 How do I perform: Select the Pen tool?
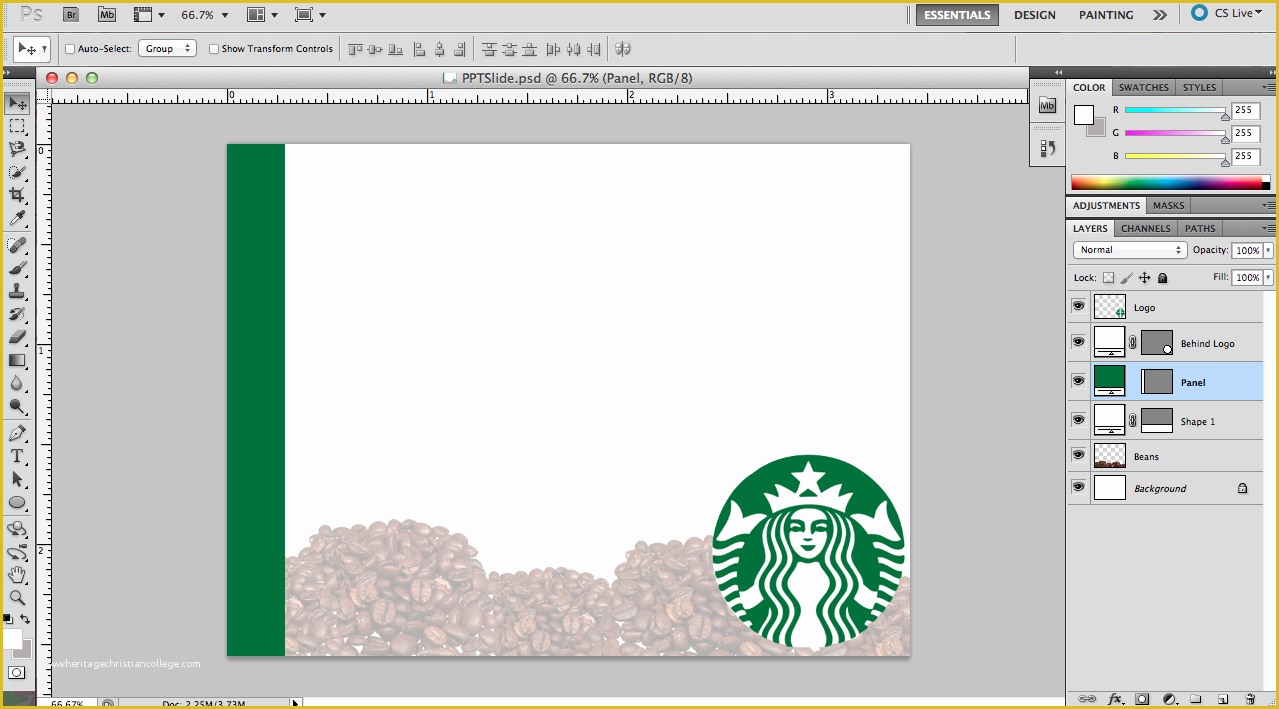17,433
